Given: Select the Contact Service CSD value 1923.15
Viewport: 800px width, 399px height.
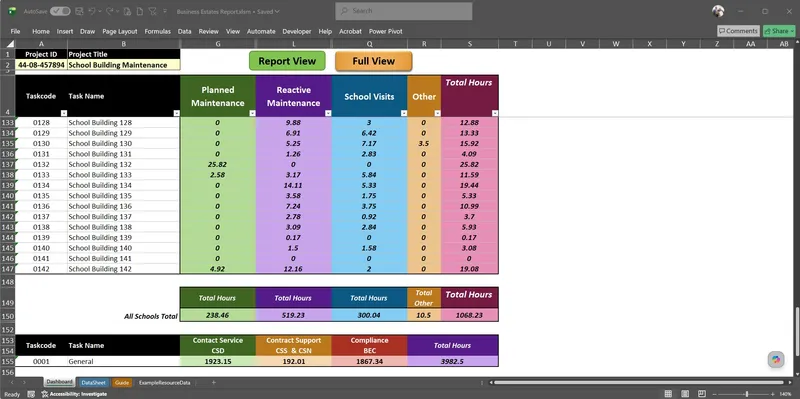Looking at the screenshot, I should [218, 361].
